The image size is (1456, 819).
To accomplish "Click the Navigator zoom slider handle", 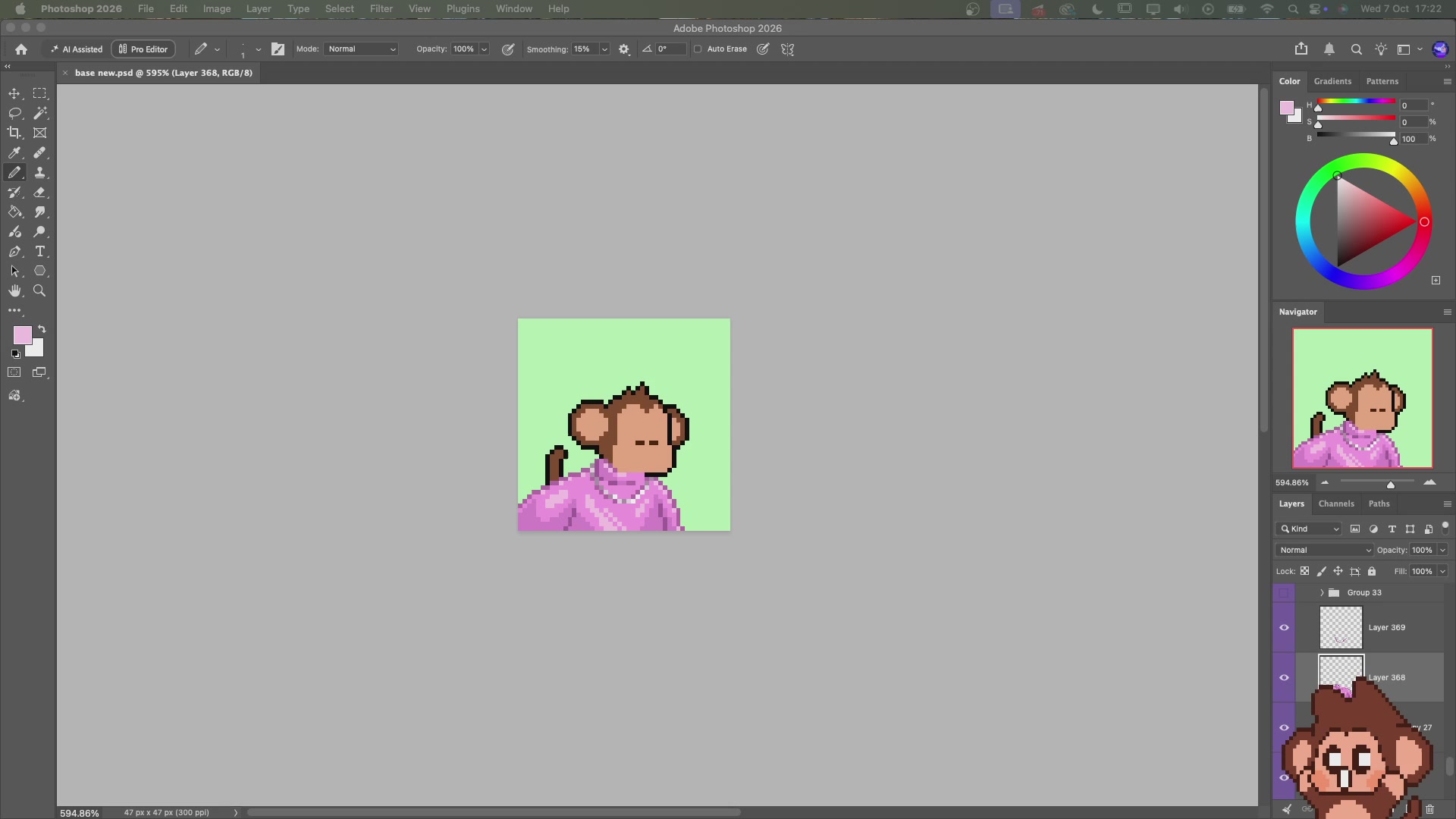I will tap(1391, 484).
